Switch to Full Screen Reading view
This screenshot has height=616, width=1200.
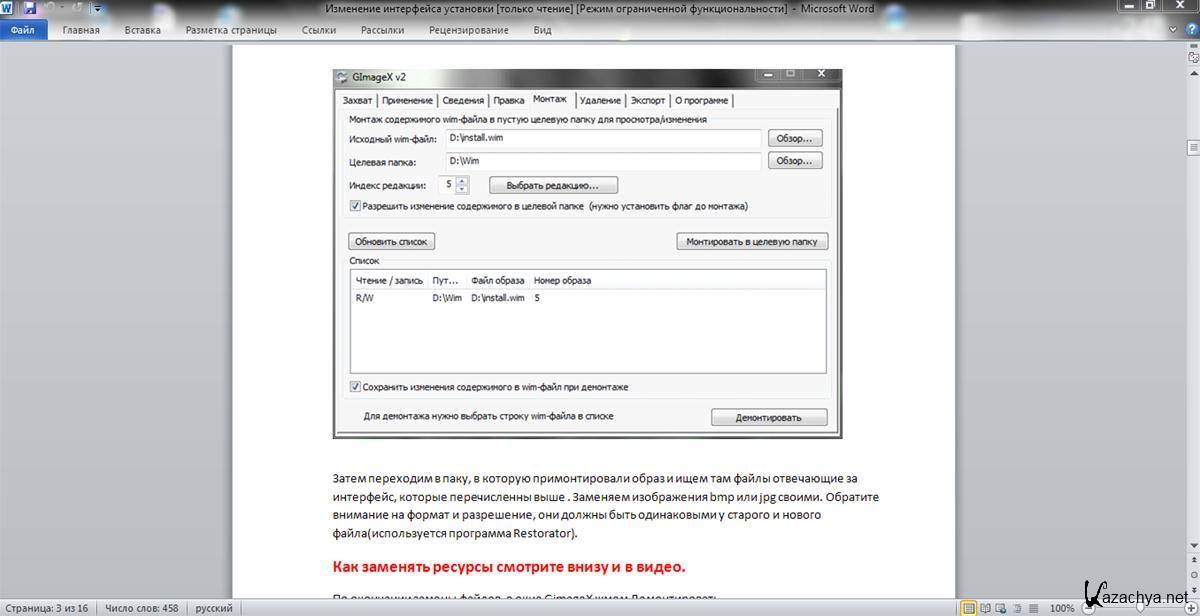(984, 608)
